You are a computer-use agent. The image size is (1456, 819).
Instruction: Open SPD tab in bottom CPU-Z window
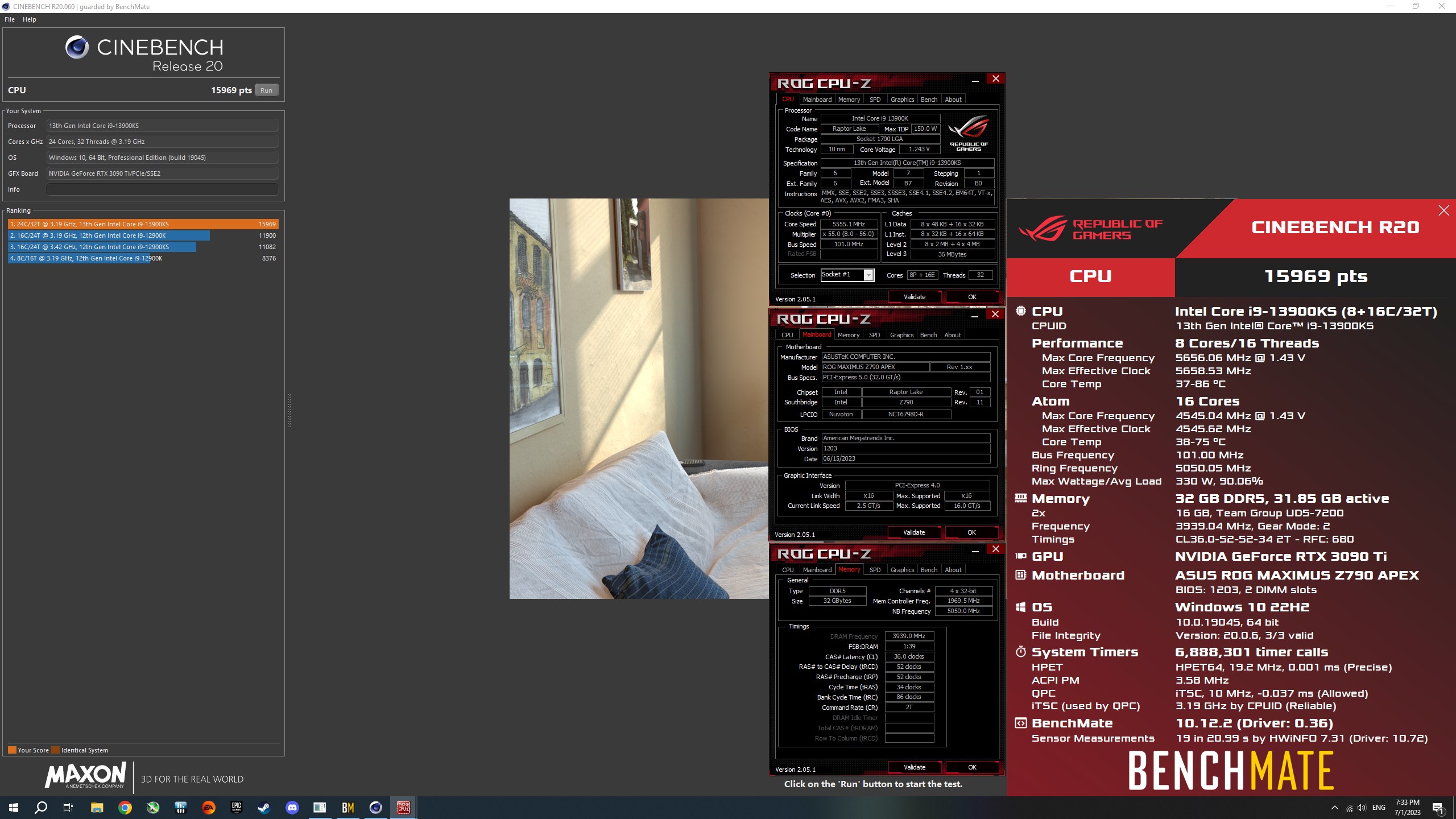click(x=875, y=570)
